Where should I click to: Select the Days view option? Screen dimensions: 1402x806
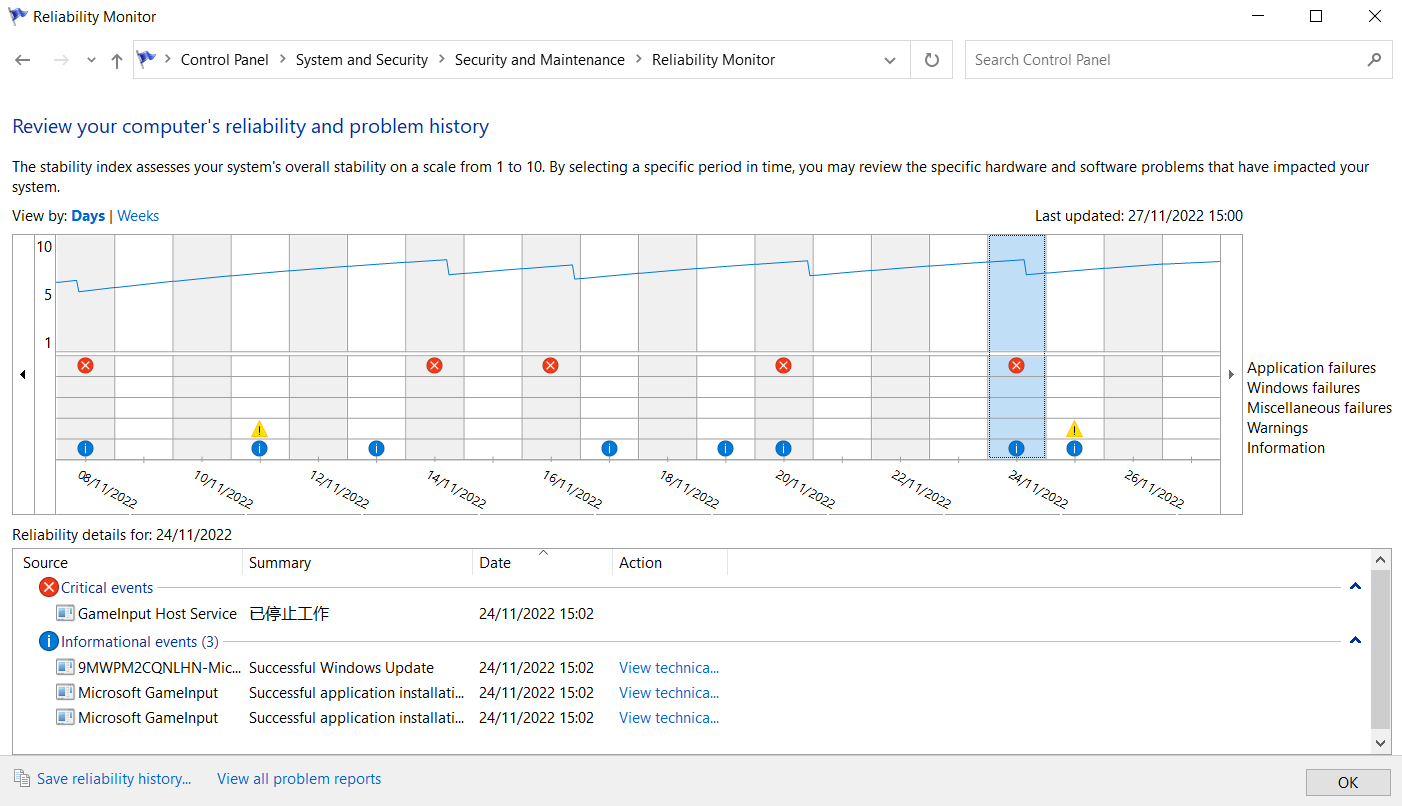[88, 216]
